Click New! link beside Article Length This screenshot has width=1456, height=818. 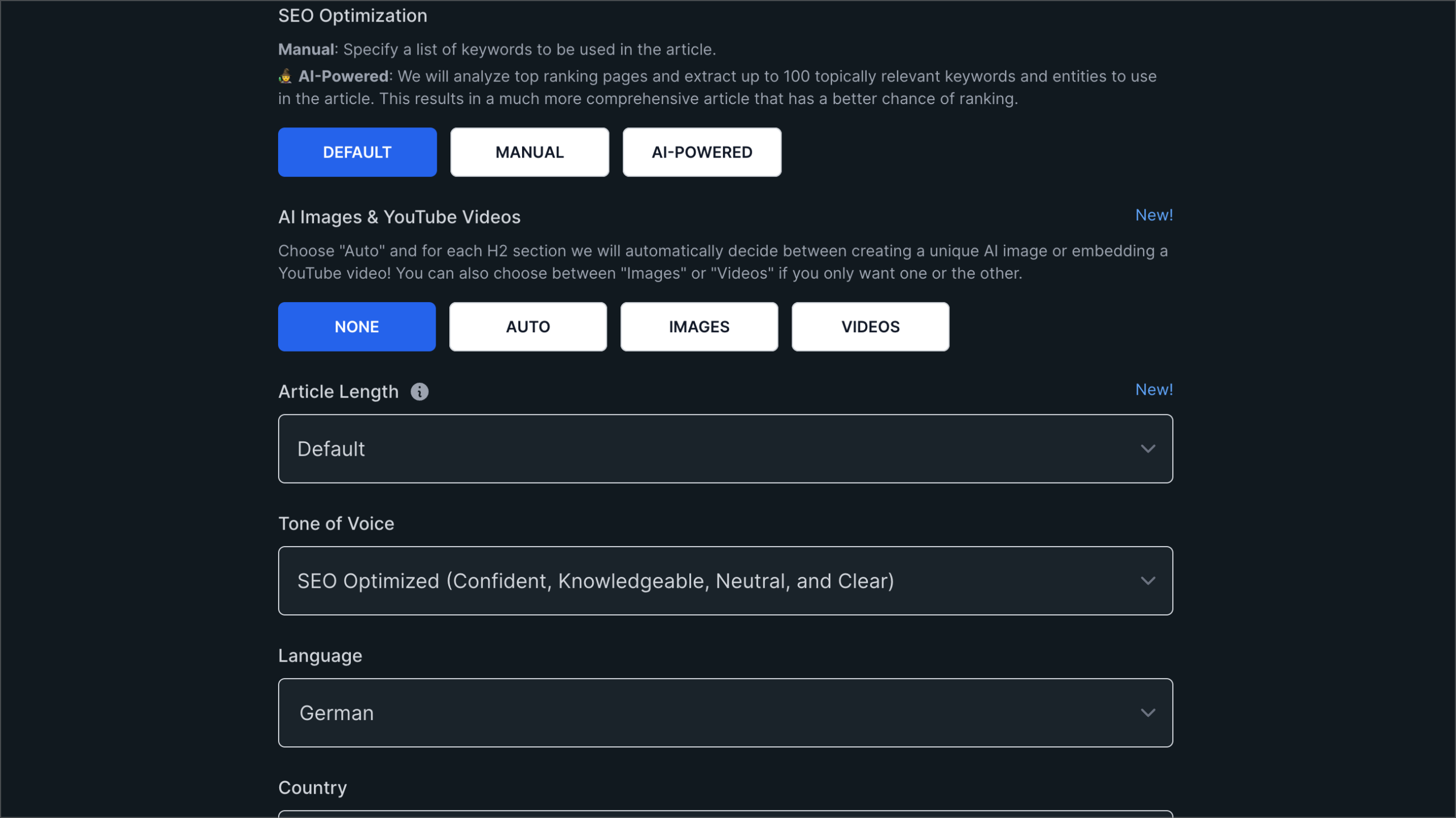[1154, 390]
